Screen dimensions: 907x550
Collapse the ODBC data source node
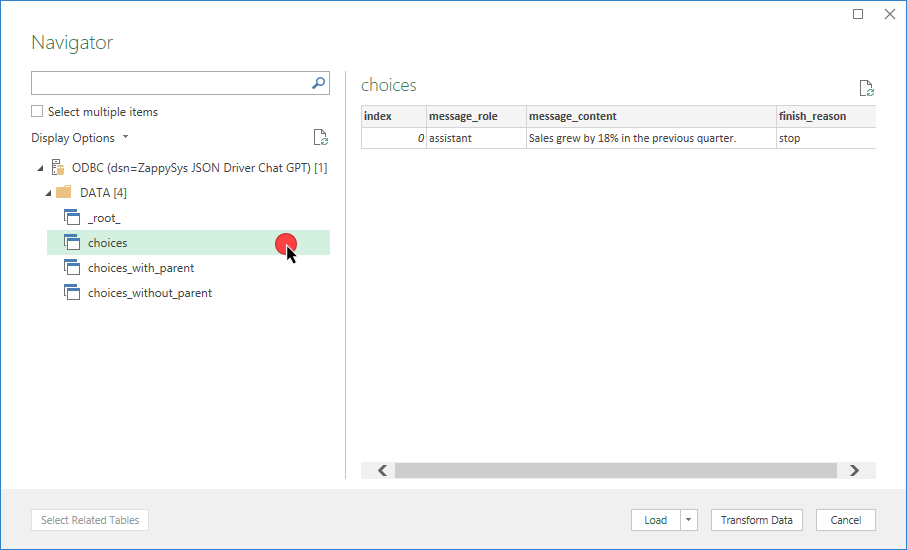coord(40,168)
